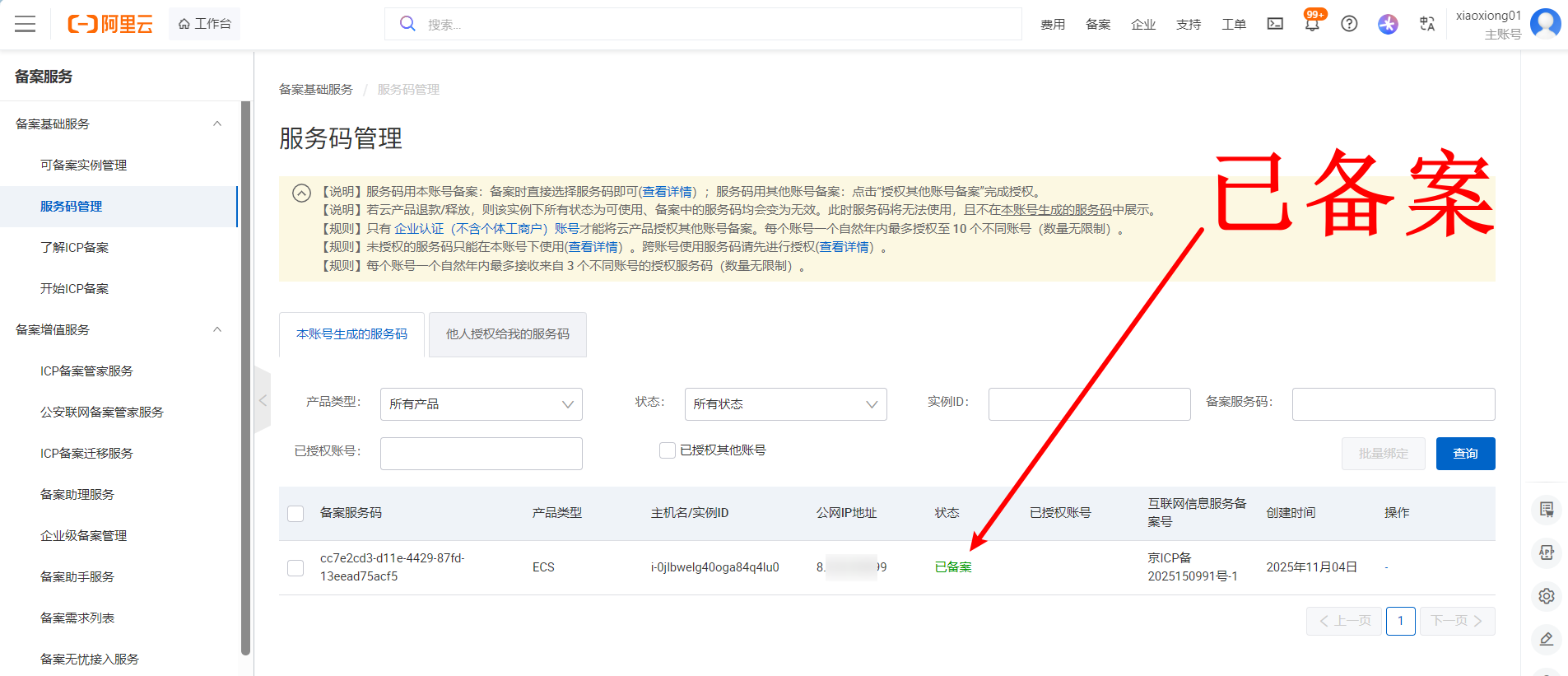Click the 实例ID input field

point(1089,404)
